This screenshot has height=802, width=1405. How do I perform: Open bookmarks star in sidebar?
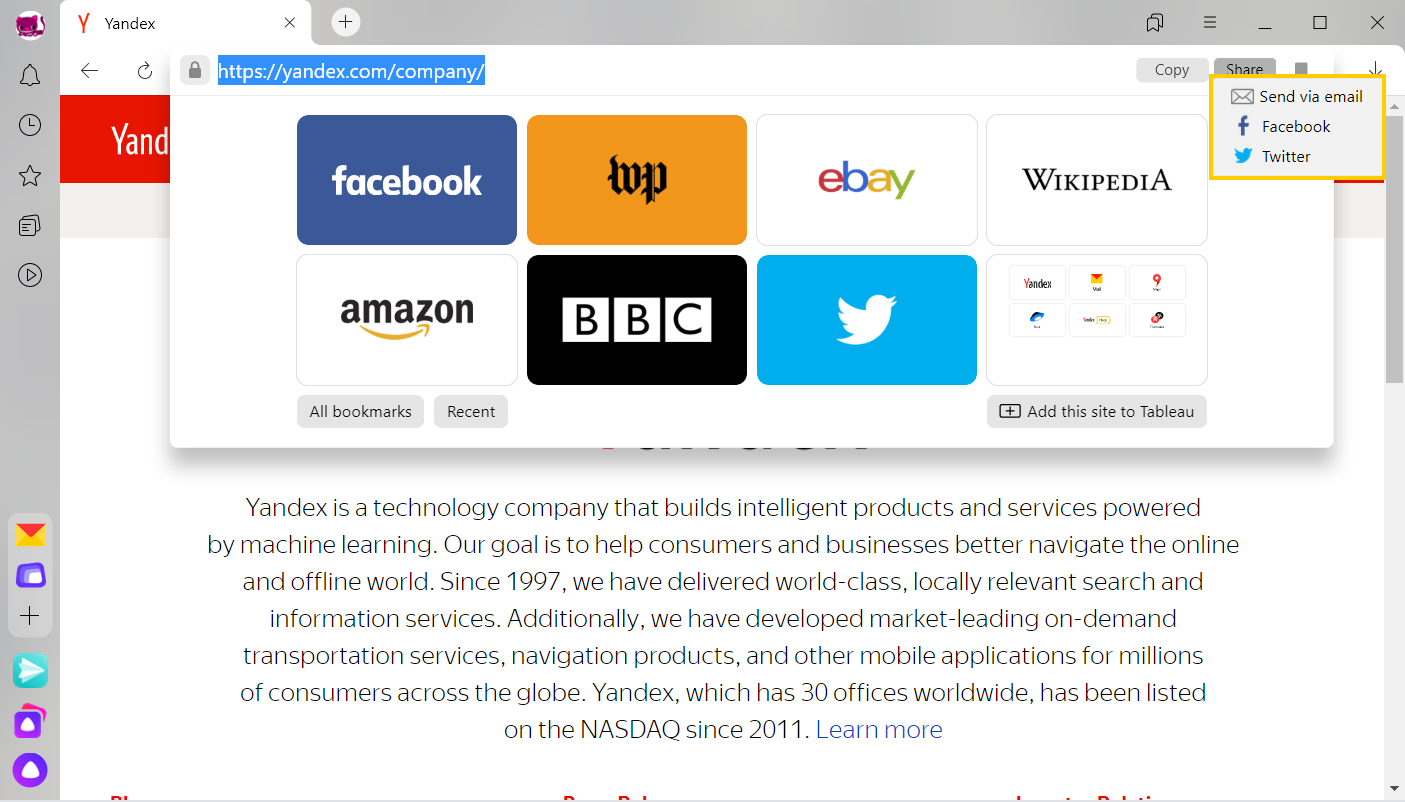click(30, 176)
